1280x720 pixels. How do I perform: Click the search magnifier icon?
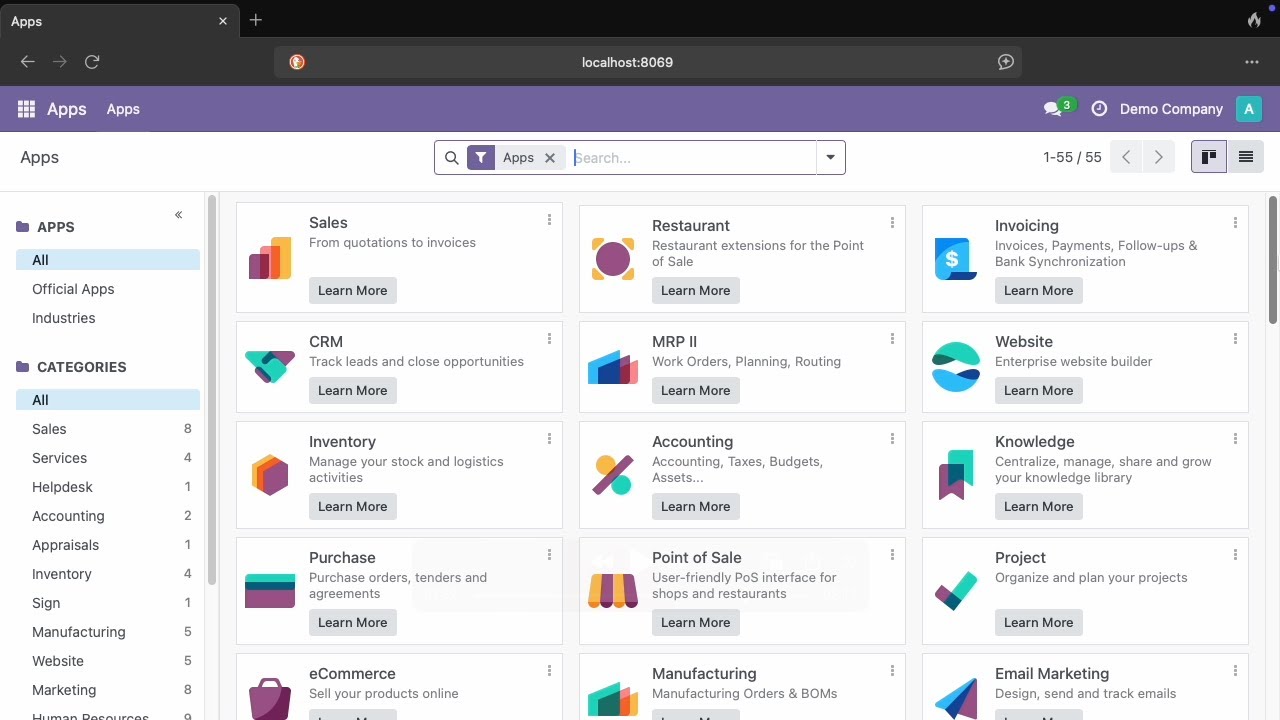pos(451,158)
